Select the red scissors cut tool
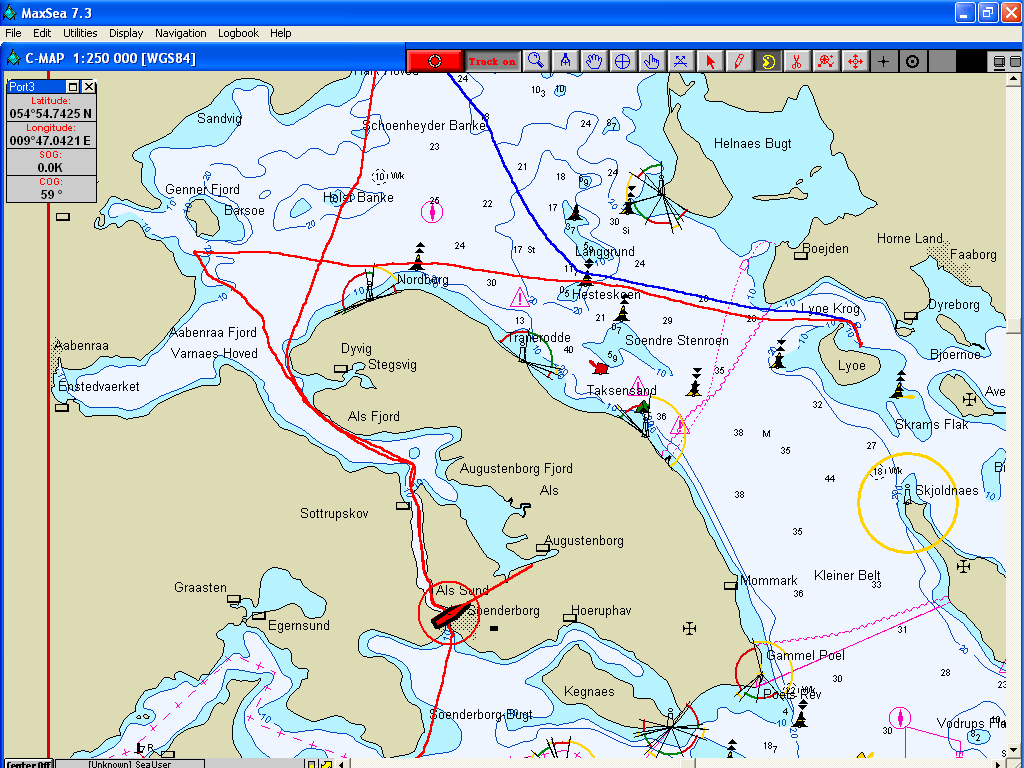The width and height of the screenshot is (1024, 768). 797,61
